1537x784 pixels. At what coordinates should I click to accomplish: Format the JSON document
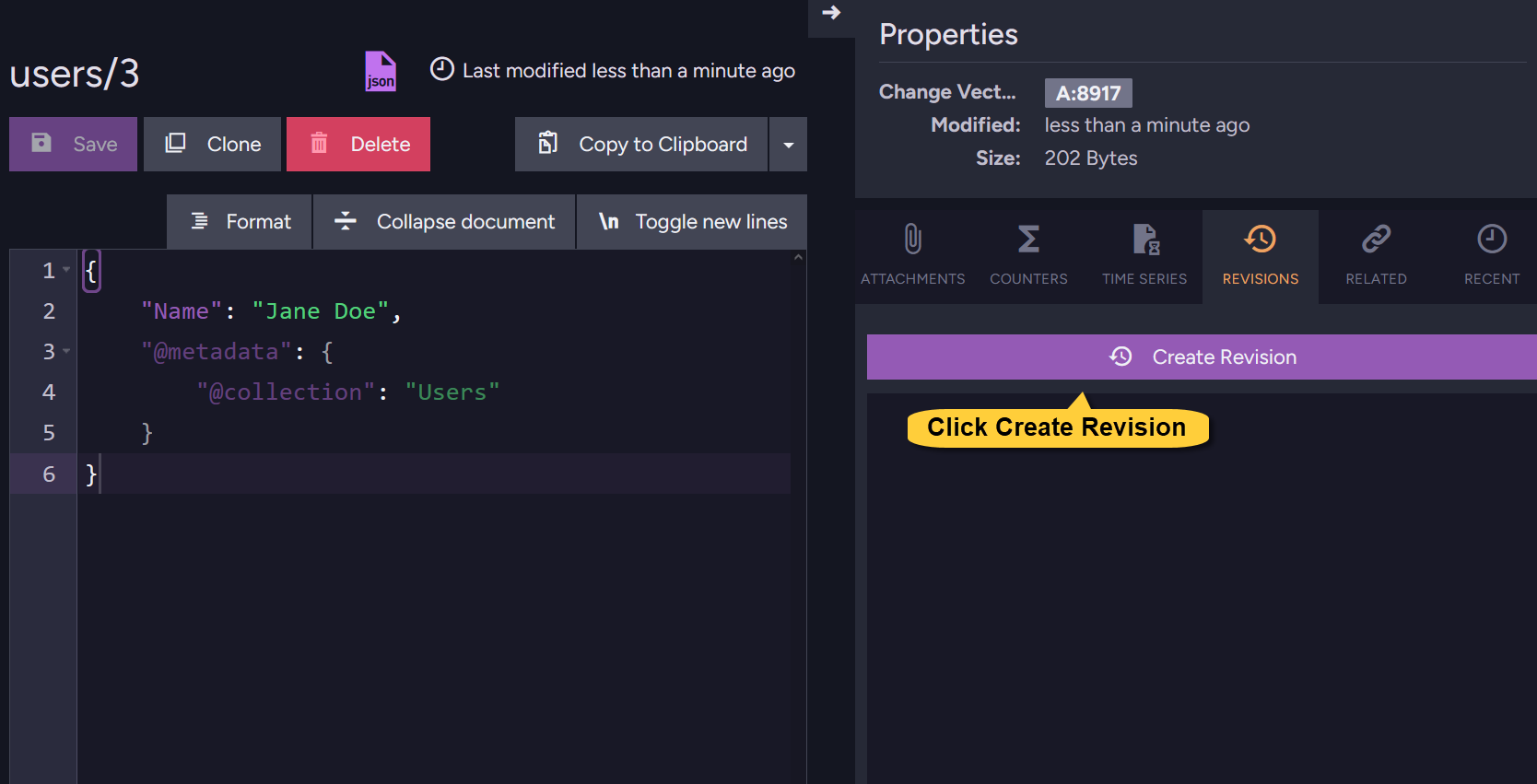pyautogui.click(x=240, y=221)
